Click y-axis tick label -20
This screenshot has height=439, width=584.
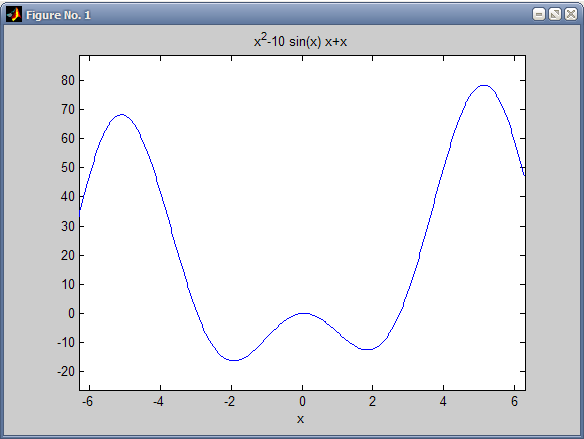click(x=66, y=372)
